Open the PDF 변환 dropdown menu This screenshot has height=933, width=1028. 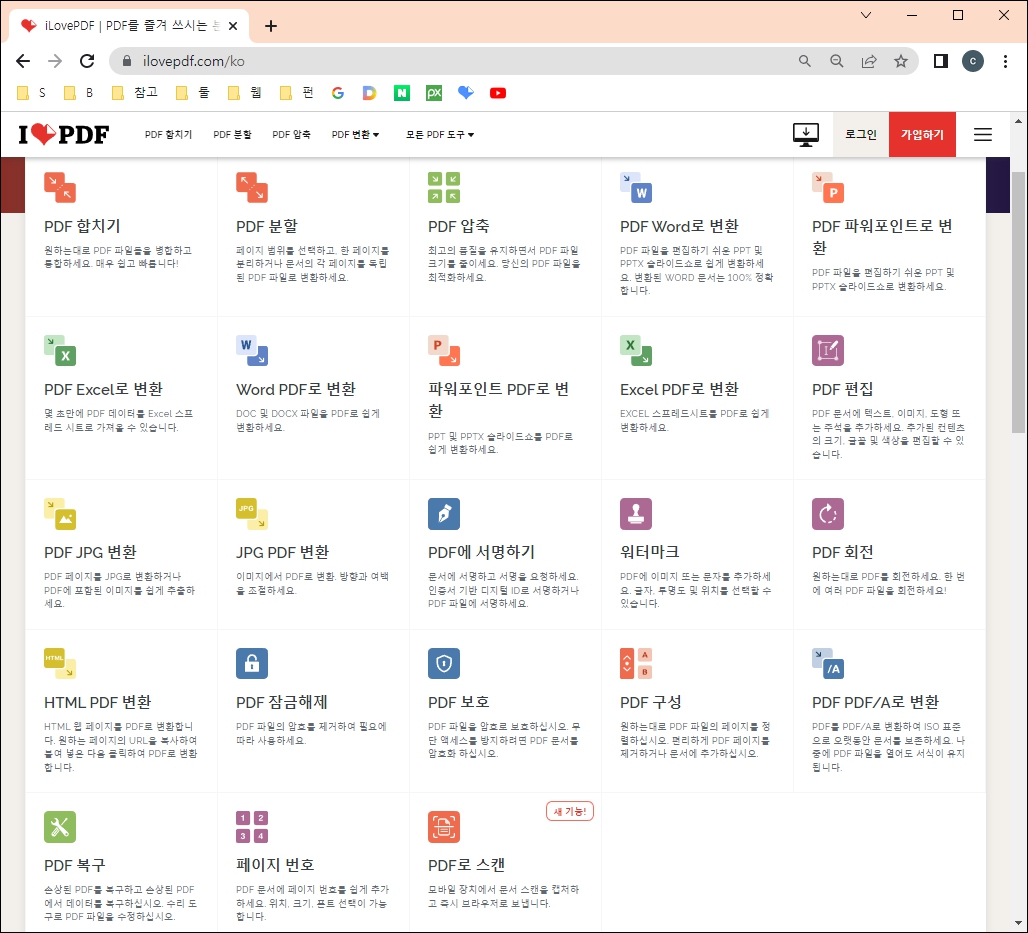point(355,134)
